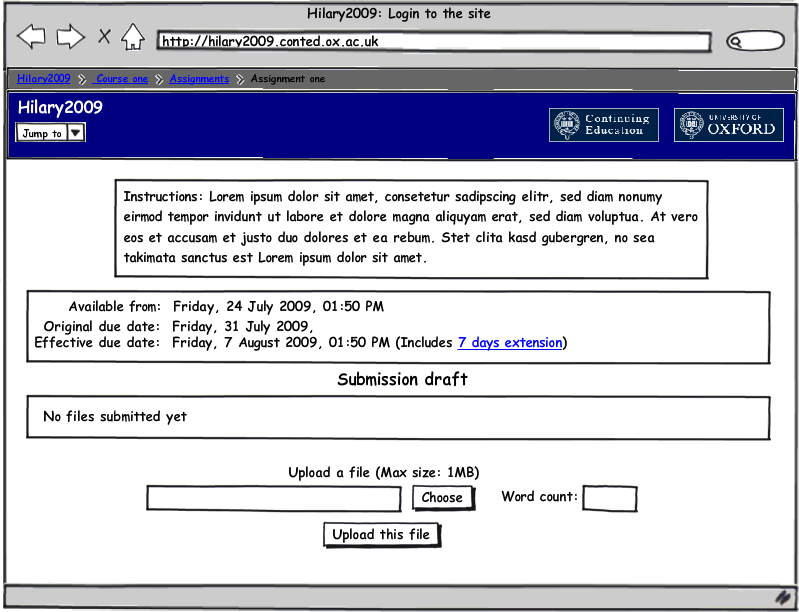
Task: Focus the upload file path field
Action: point(273,498)
